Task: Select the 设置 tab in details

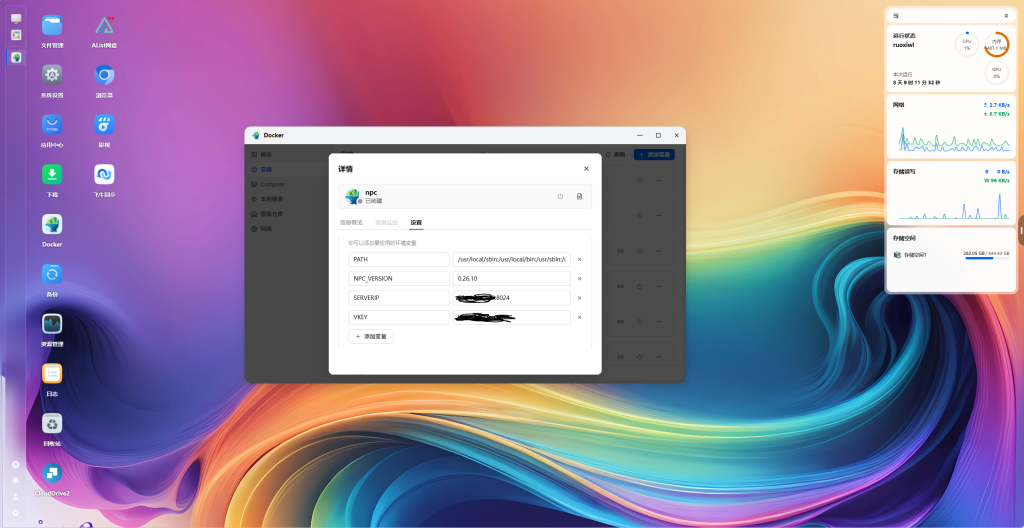Action: pos(416,222)
